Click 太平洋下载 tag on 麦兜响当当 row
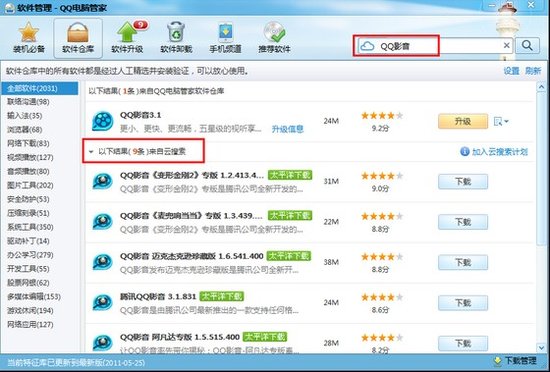 click(x=290, y=215)
